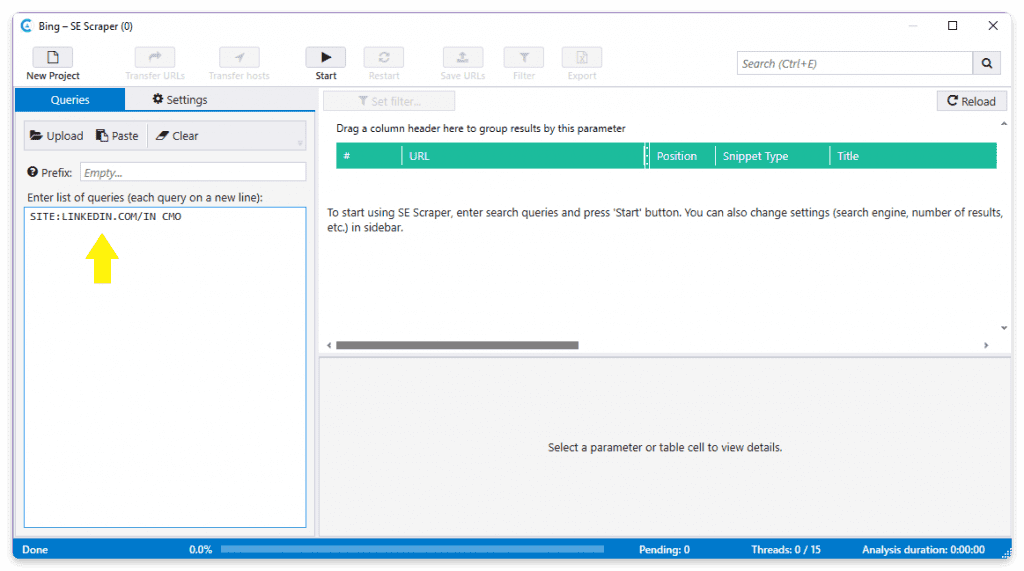Click the Save URLs toolbar icon
The width and height of the screenshot is (1024, 571).
pyautogui.click(x=463, y=64)
